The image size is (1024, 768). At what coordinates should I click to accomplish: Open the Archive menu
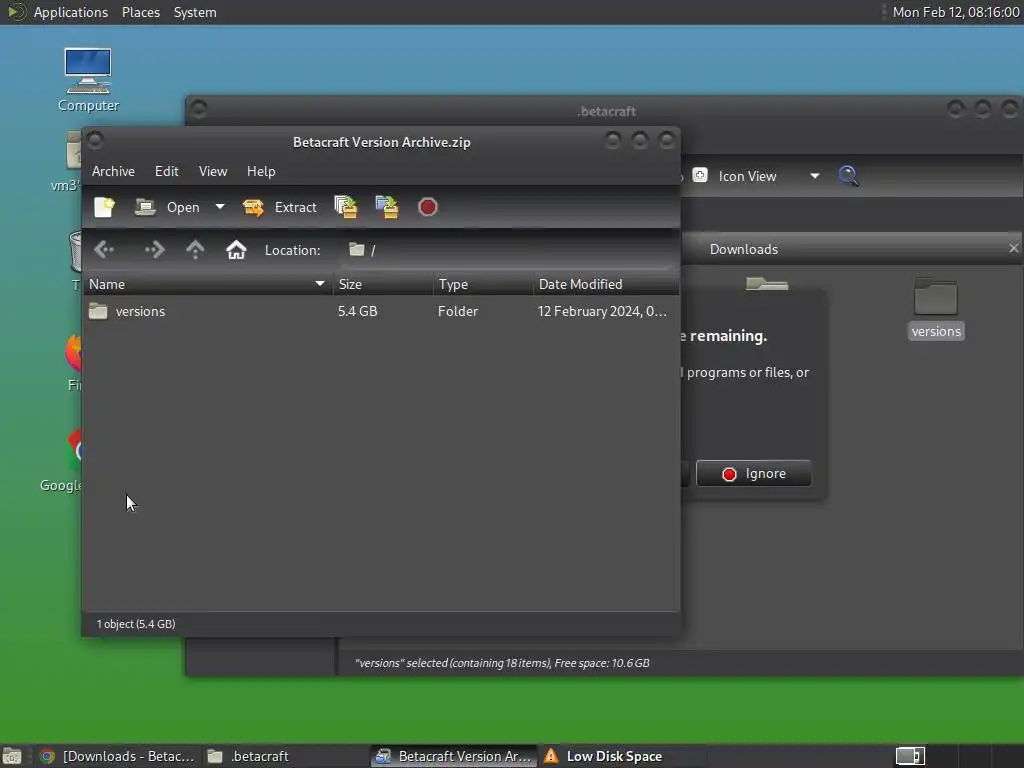point(114,171)
